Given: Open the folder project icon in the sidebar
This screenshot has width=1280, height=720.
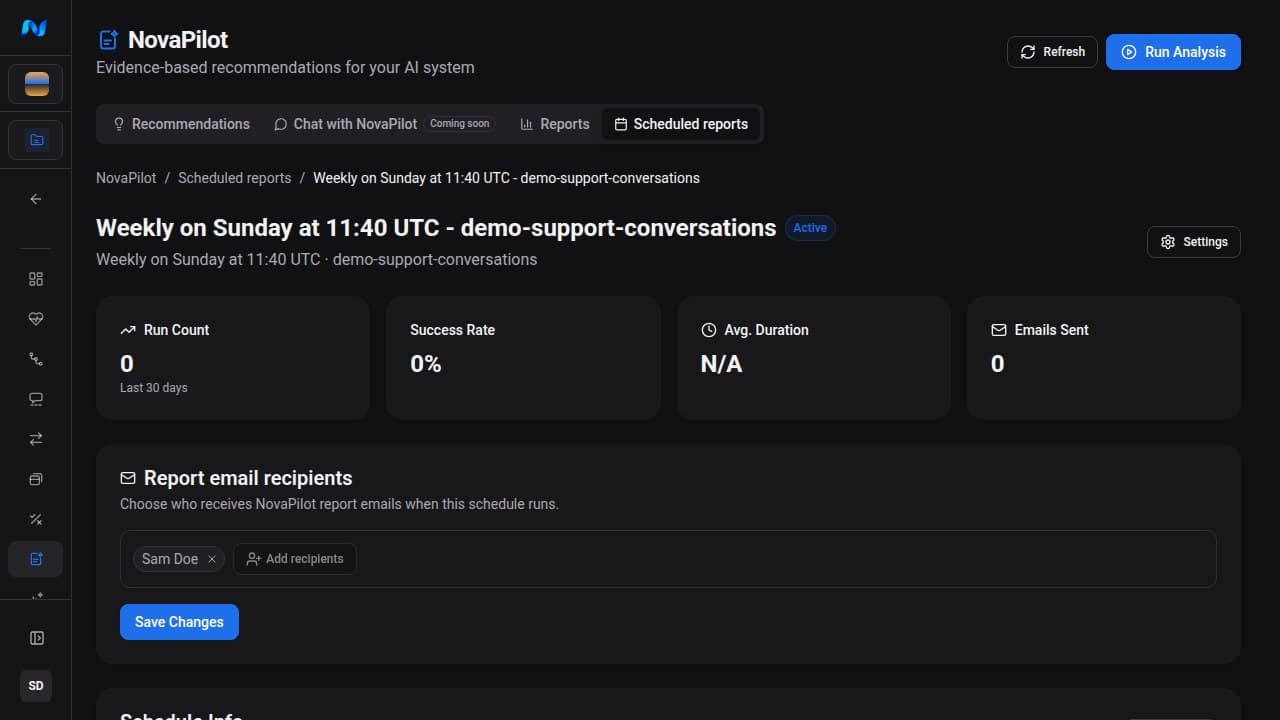Looking at the screenshot, I should [x=36, y=140].
